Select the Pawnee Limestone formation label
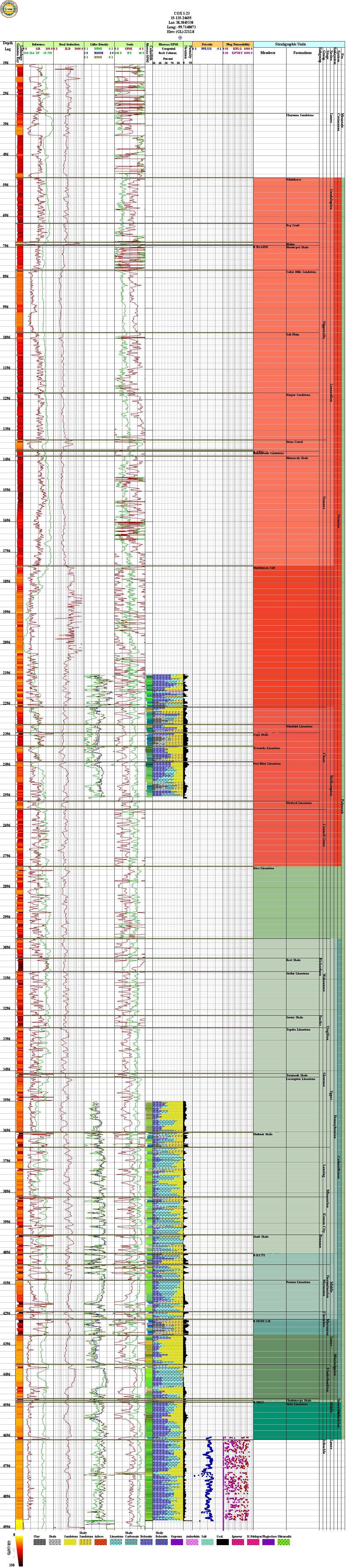The width and height of the screenshot is (360, 1568). tap(298, 1282)
